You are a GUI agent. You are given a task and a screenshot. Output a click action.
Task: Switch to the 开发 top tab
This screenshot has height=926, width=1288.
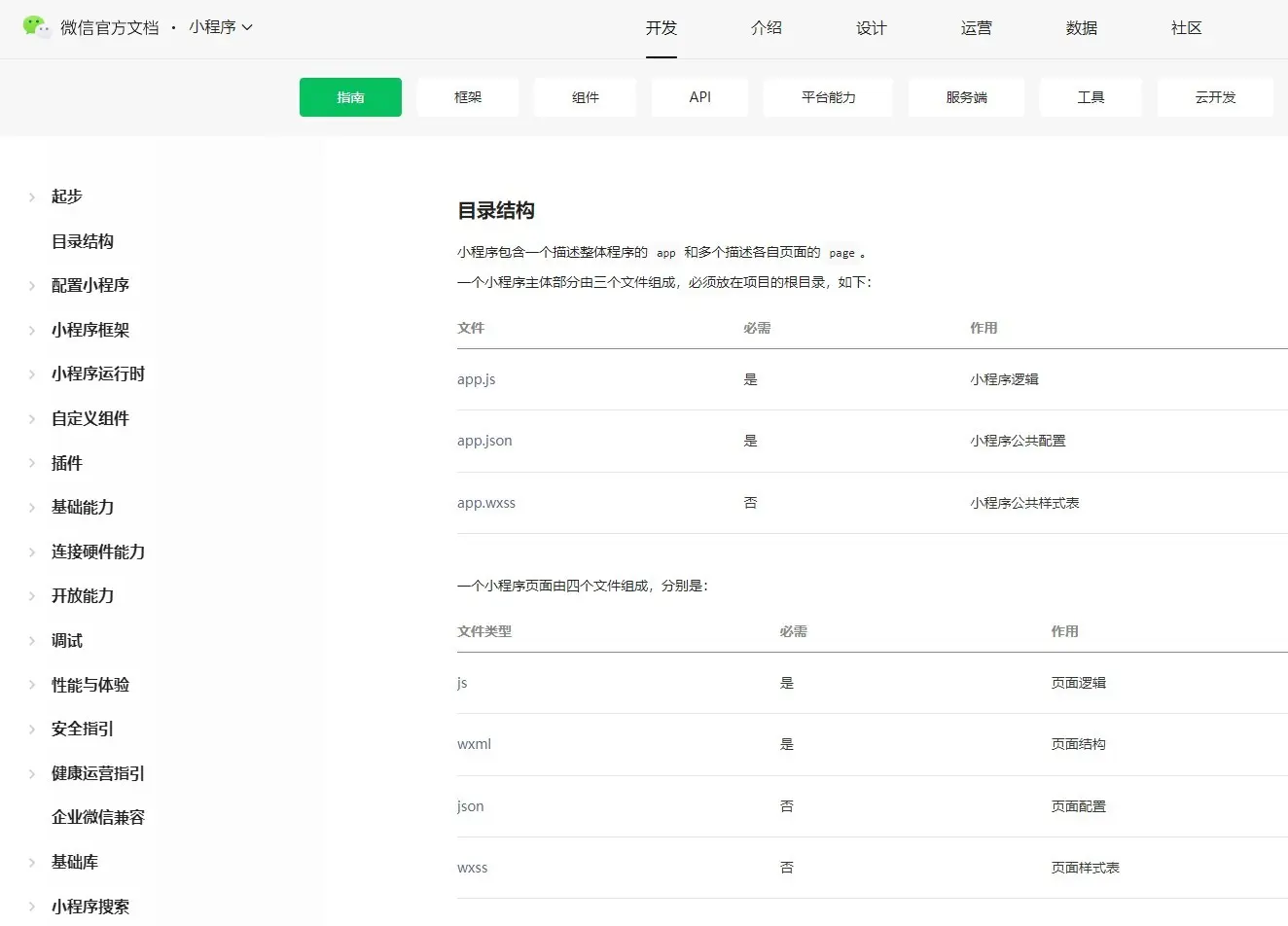pos(661,28)
